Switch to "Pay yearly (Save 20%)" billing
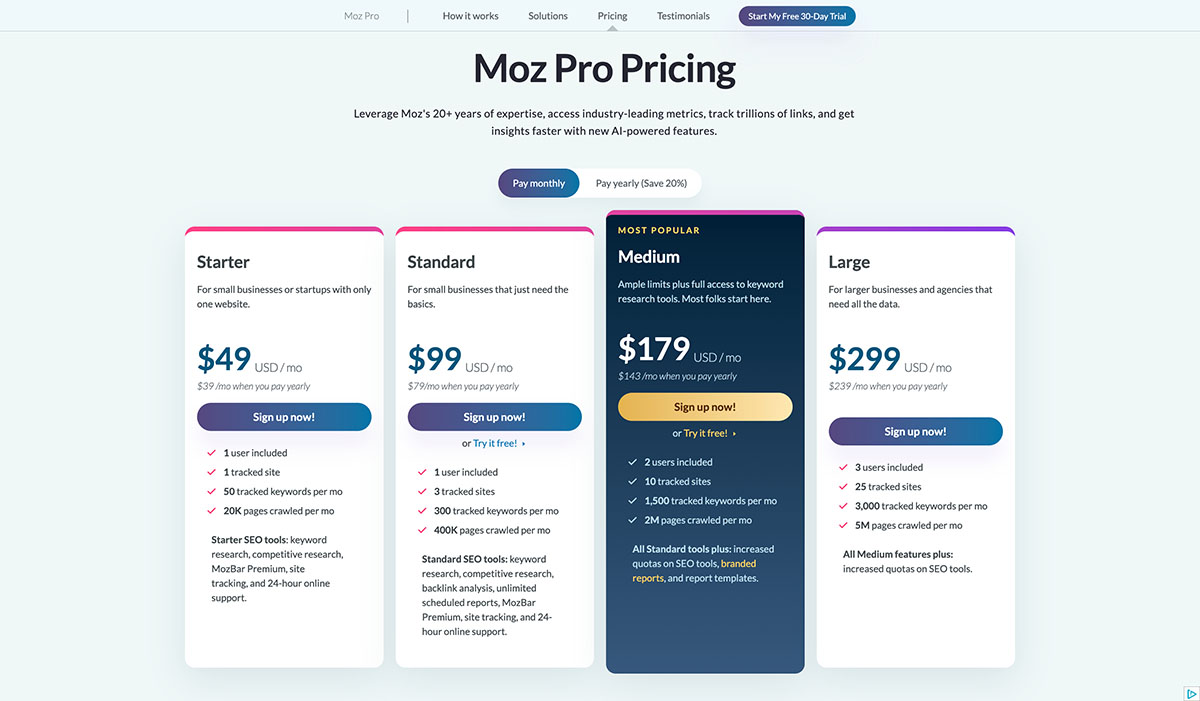 [640, 183]
